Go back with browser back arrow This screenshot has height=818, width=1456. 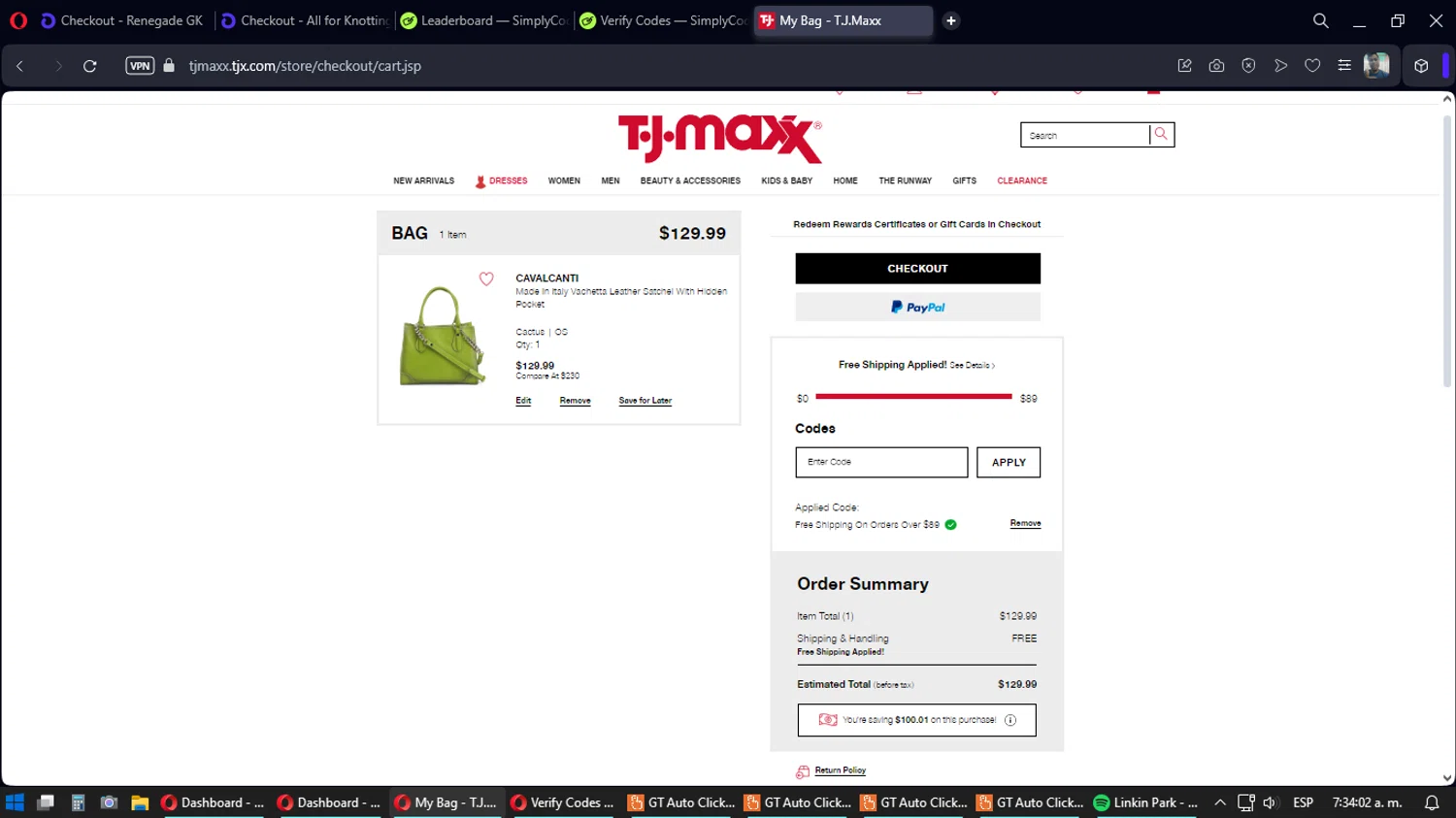20,66
